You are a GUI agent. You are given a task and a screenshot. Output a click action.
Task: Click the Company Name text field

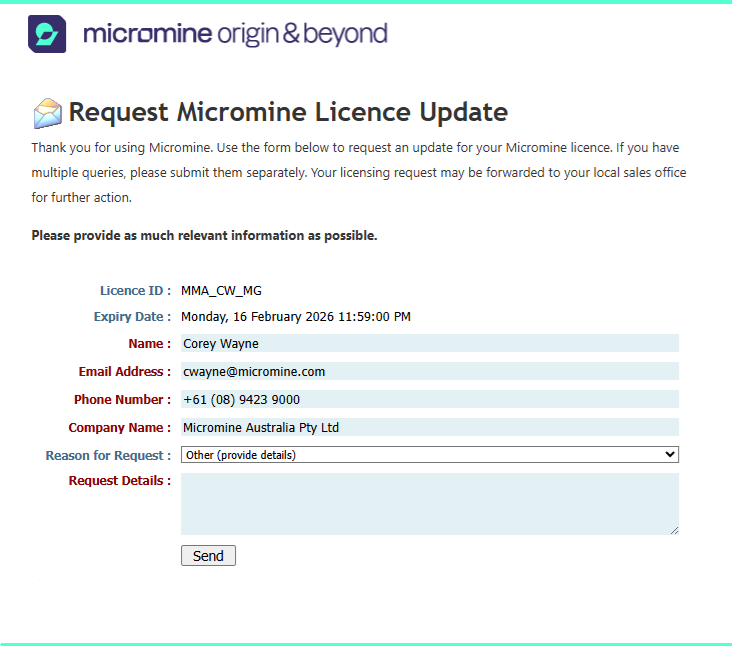coord(429,427)
